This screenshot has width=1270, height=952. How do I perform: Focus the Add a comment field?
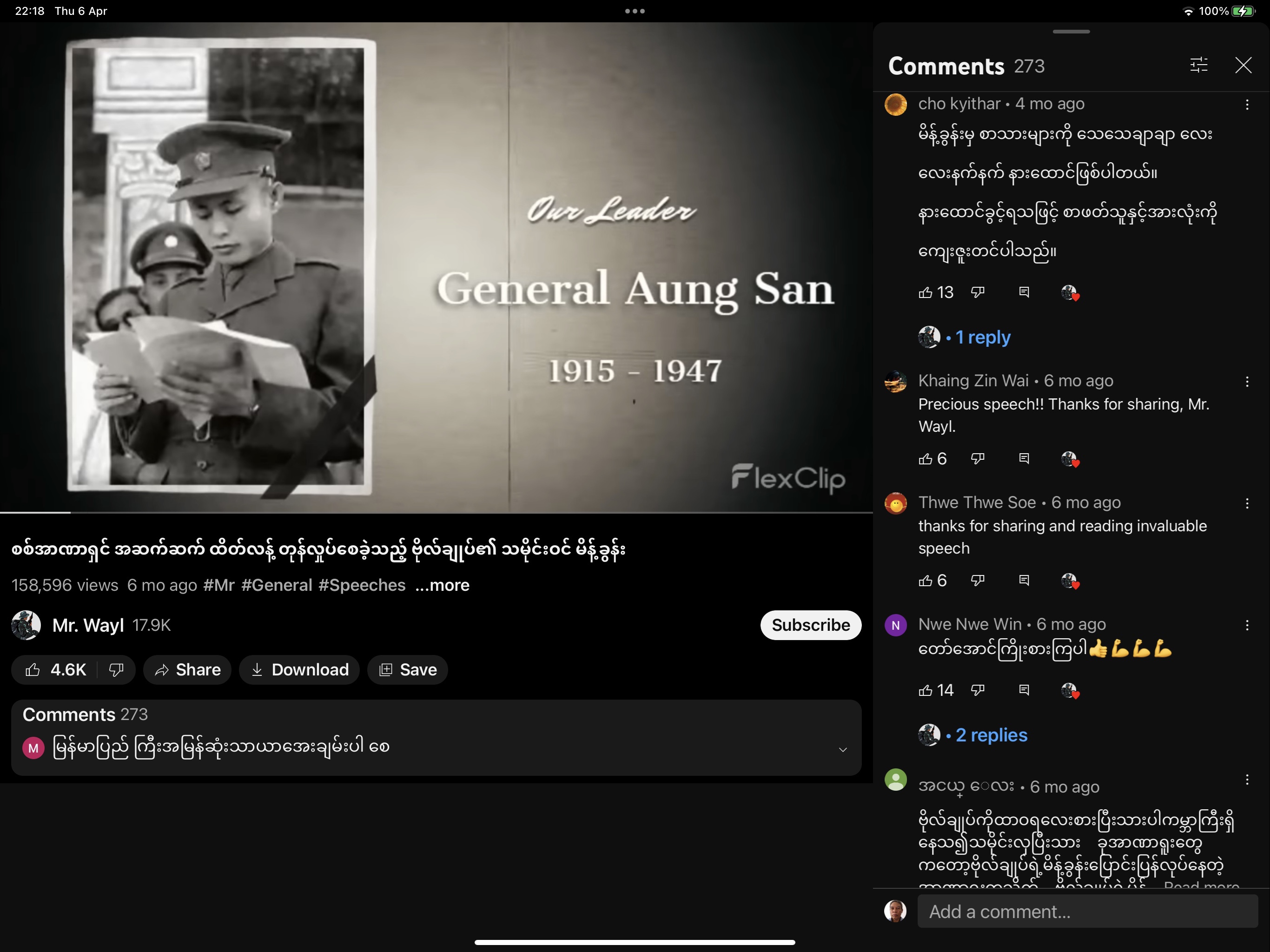click(1087, 911)
